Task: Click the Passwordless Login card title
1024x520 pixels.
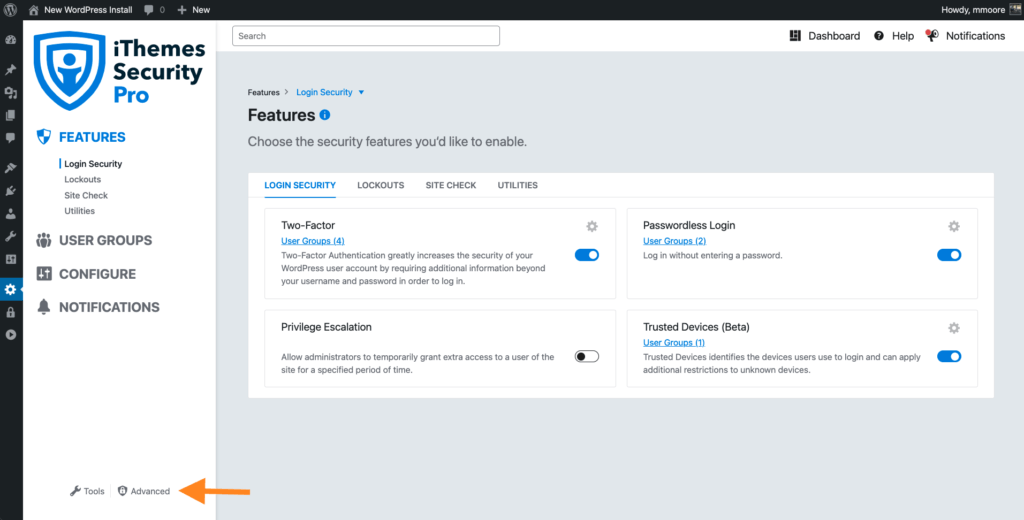Action: click(x=689, y=225)
